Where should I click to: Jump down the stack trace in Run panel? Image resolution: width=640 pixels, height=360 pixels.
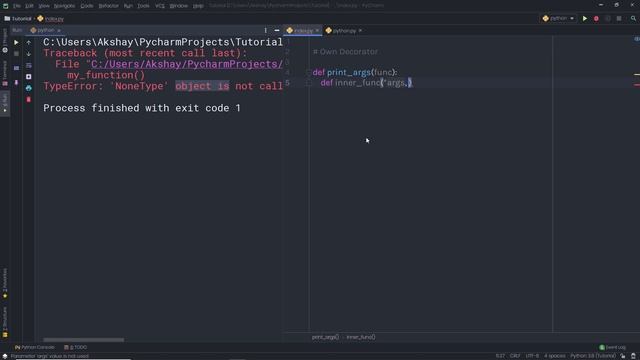click(29, 54)
